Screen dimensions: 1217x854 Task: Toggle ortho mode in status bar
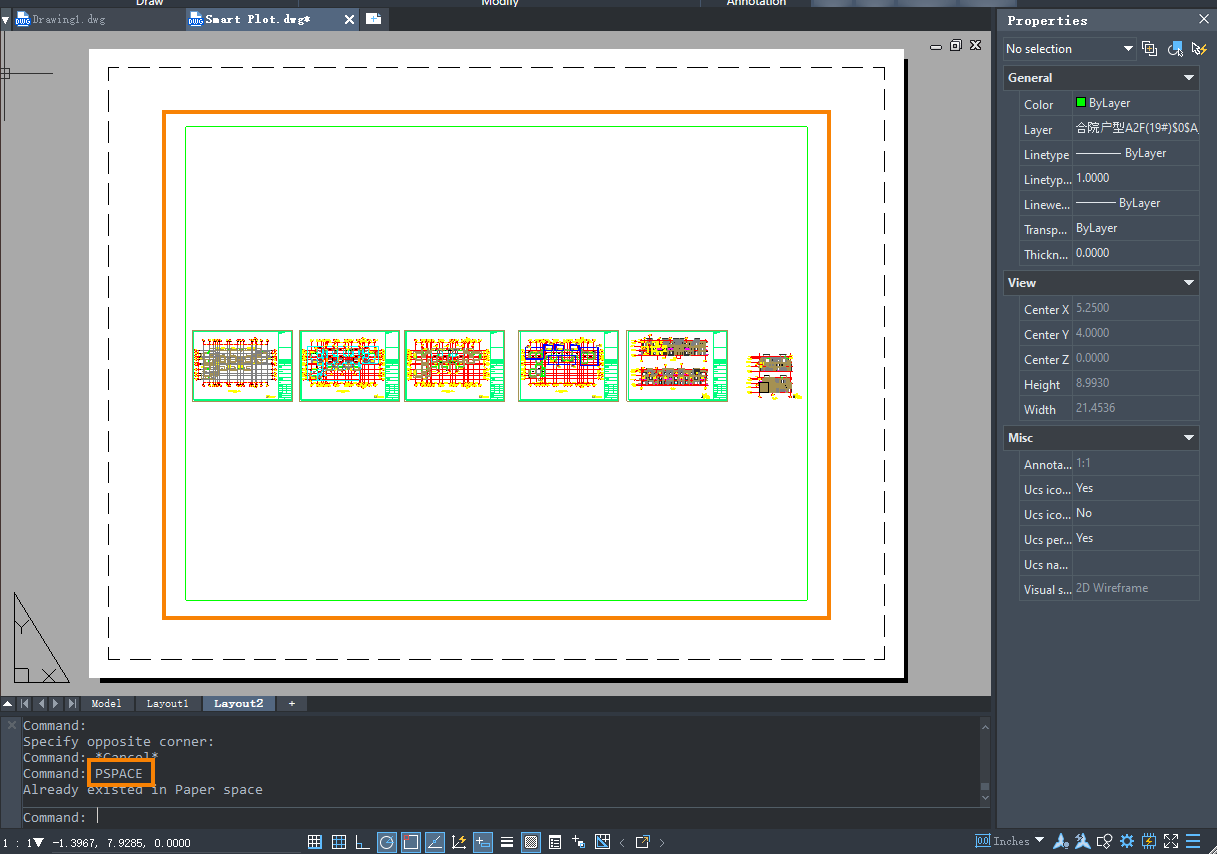tap(362, 842)
